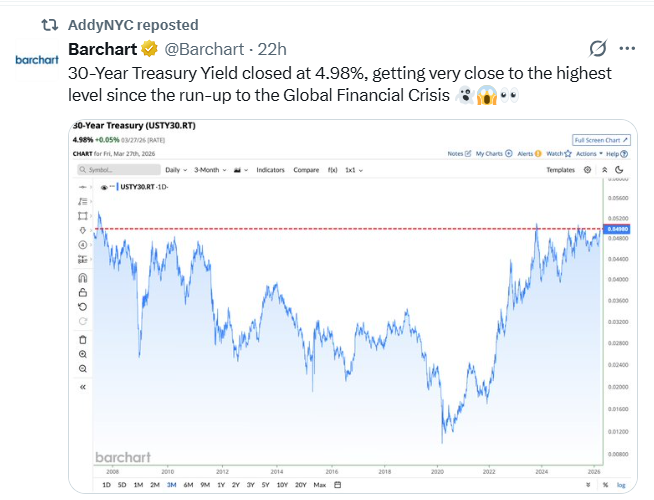Viewport: 654px width, 500px height.
Task: Zoom in using the magnifier plus icon
Action: 83,354
